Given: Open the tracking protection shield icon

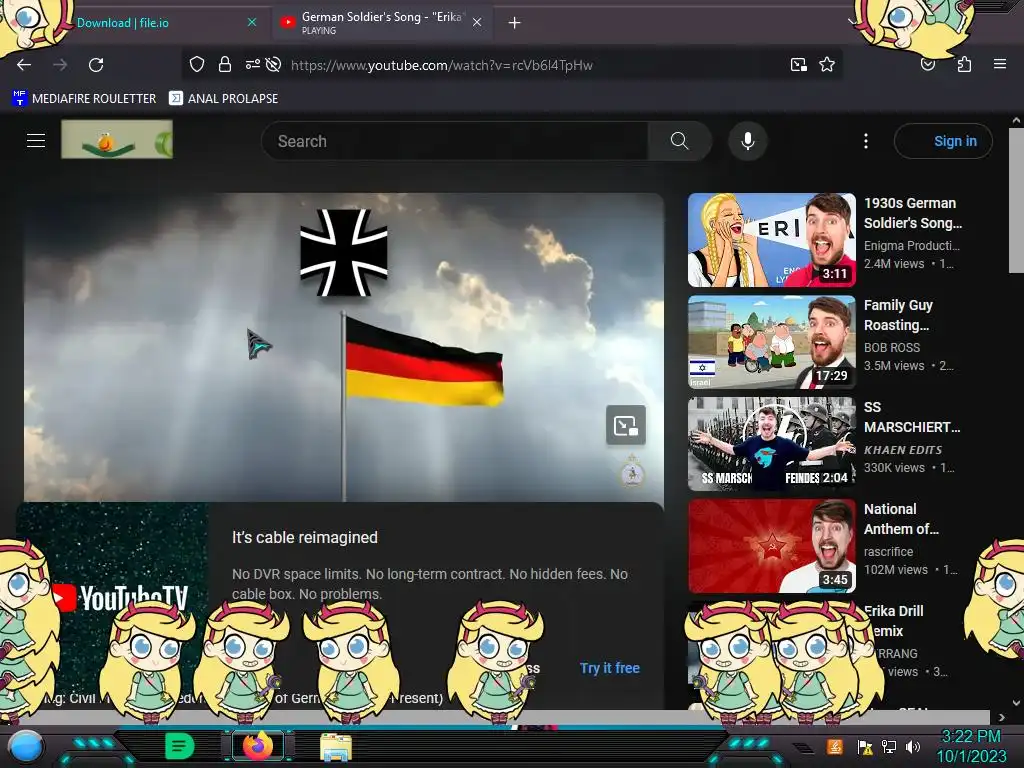Looking at the screenshot, I should (x=197, y=64).
